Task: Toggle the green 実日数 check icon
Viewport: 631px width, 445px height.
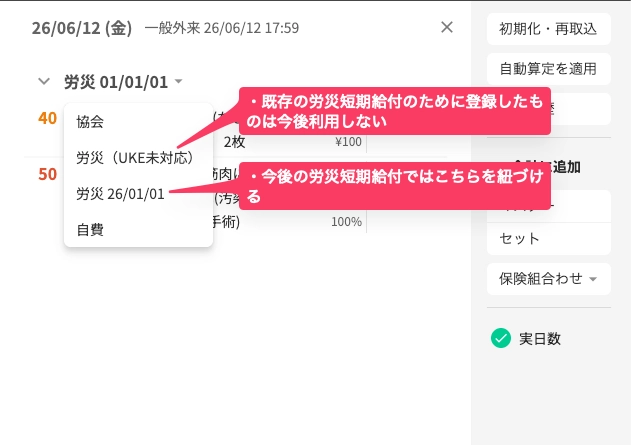Action: (501, 338)
